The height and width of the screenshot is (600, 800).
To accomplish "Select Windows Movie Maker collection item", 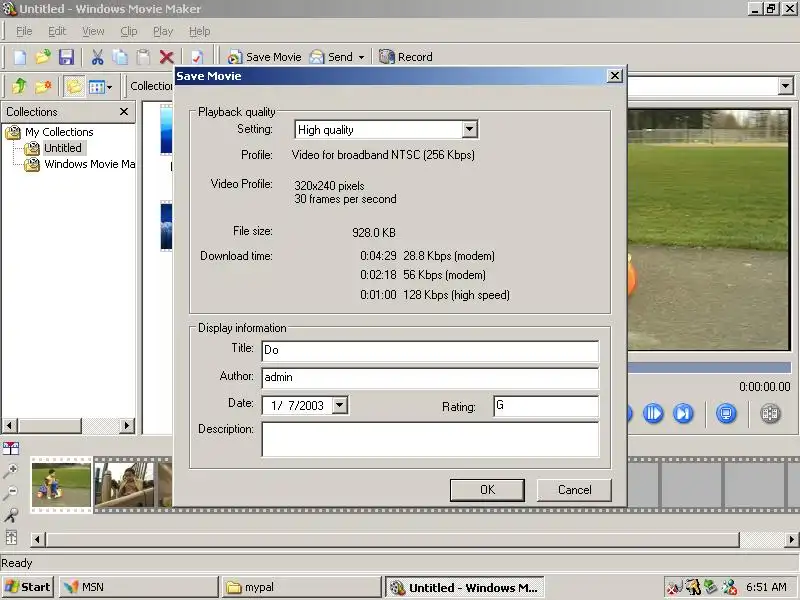I will click(89, 164).
